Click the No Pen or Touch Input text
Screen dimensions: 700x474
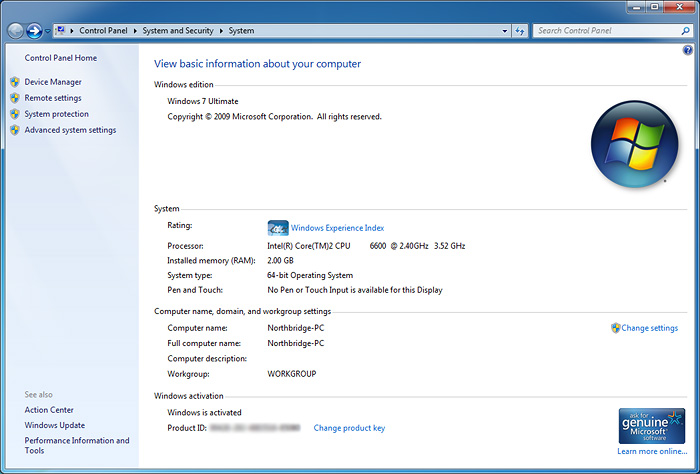pyautogui.click(x=355, y=290)
